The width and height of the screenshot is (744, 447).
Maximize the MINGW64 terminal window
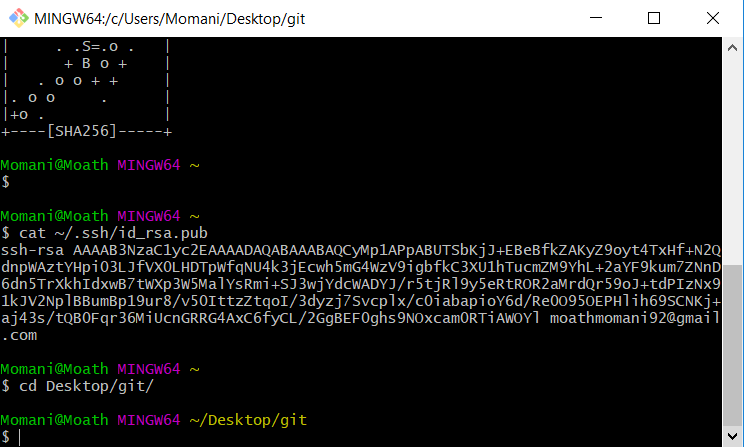click(x=654, y=18)
